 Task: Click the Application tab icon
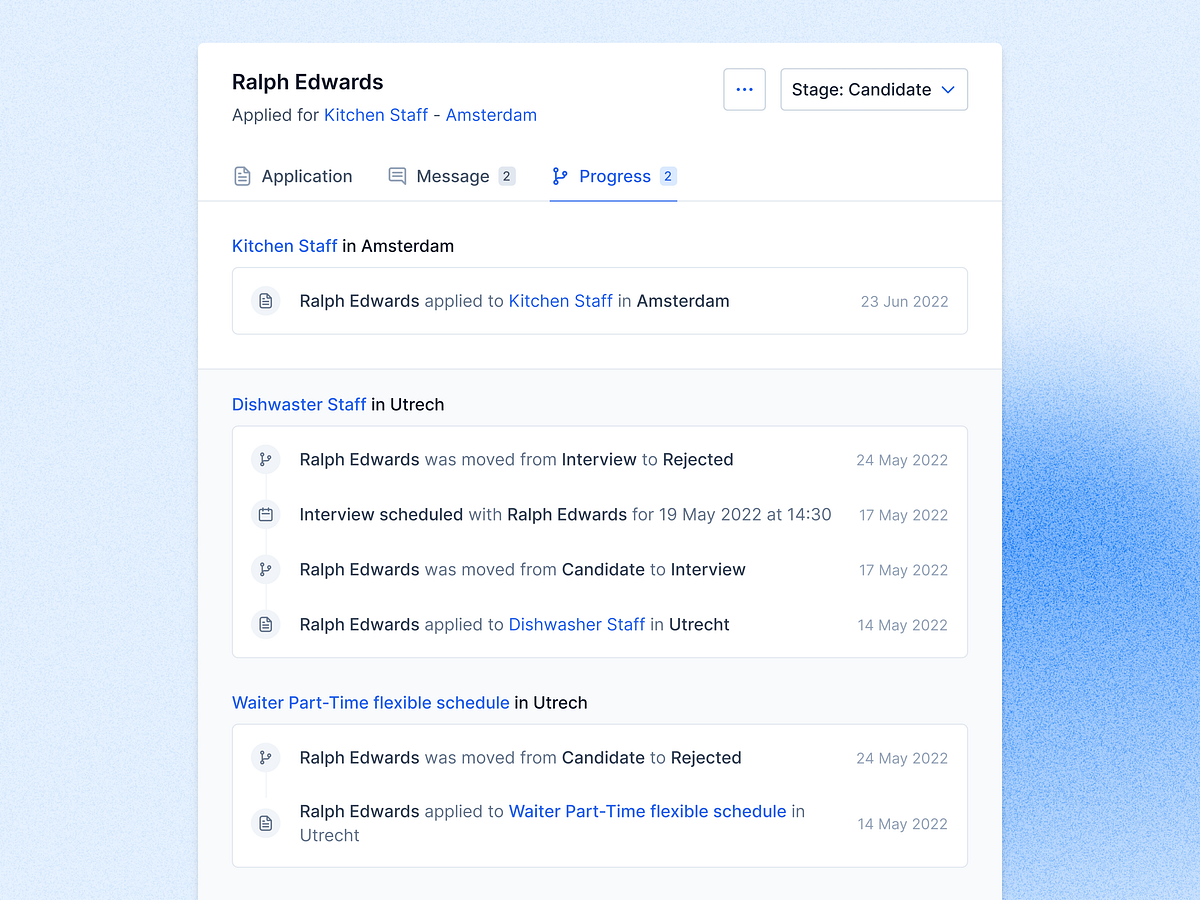(242, 175)
